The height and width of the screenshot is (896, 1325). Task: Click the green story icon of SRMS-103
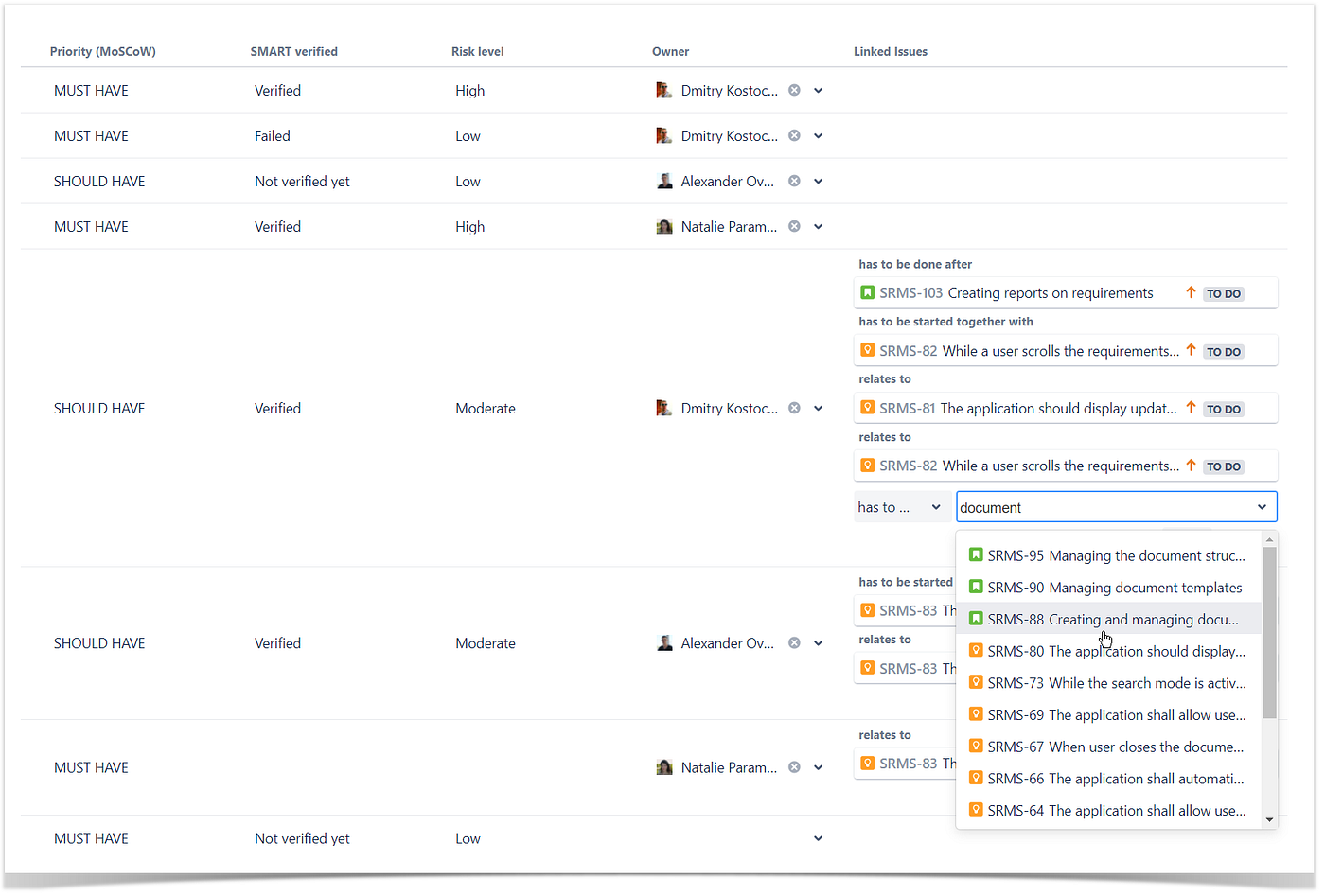pos(867,292)
